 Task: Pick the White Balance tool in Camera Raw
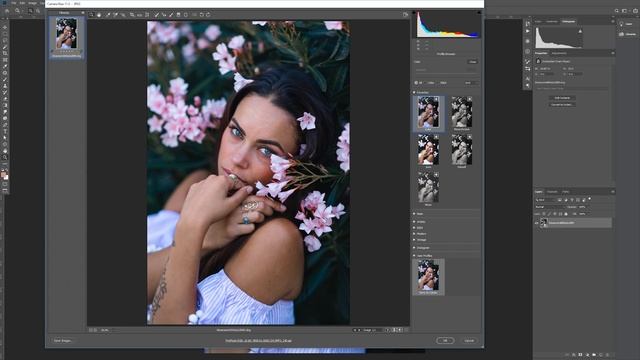tap(108, 15)
